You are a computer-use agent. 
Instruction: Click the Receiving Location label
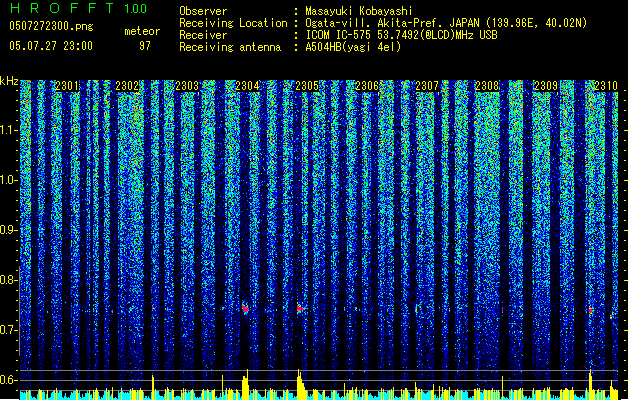pyautogui.click(x=233, y=23)
